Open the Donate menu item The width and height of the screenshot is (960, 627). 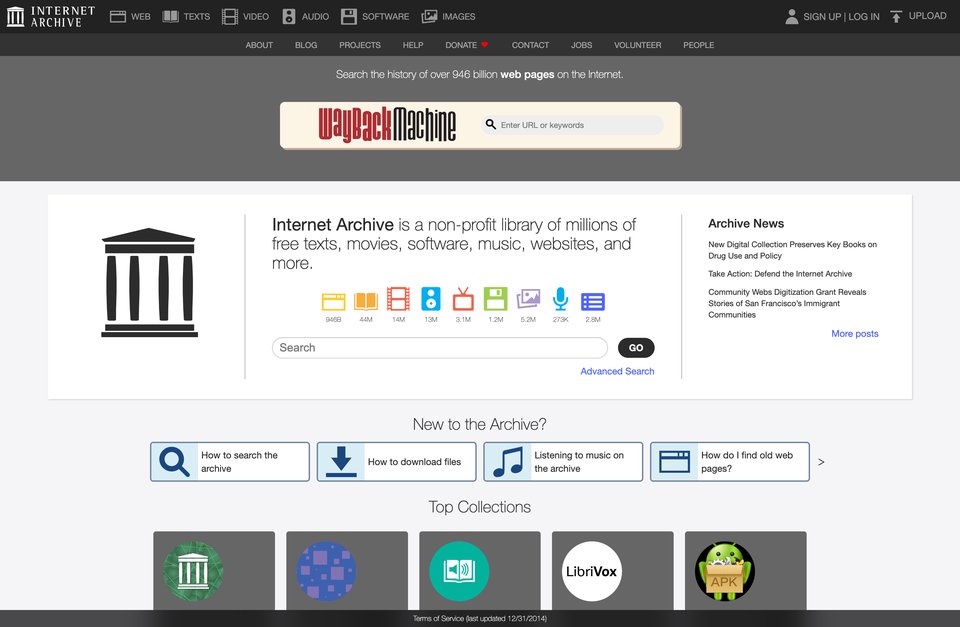[x=467, y=45]
